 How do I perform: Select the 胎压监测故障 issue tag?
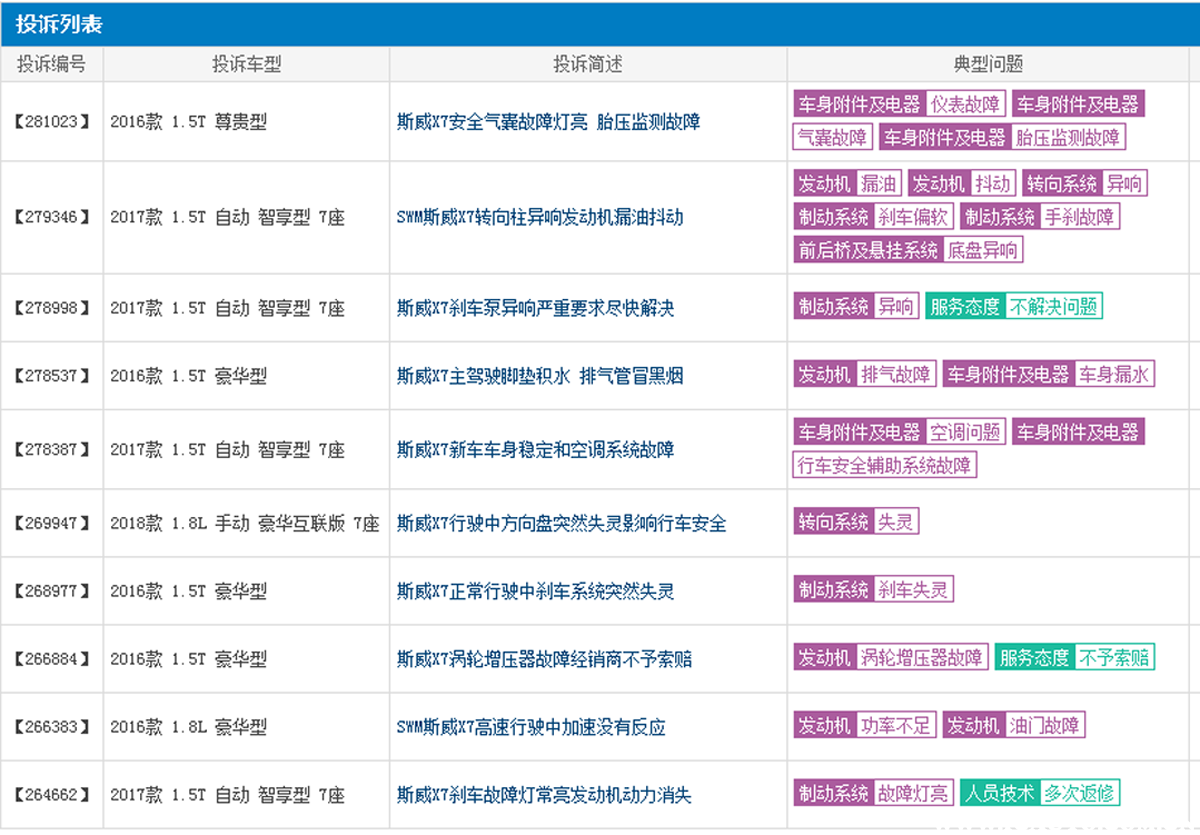[x=1068, y=137]
